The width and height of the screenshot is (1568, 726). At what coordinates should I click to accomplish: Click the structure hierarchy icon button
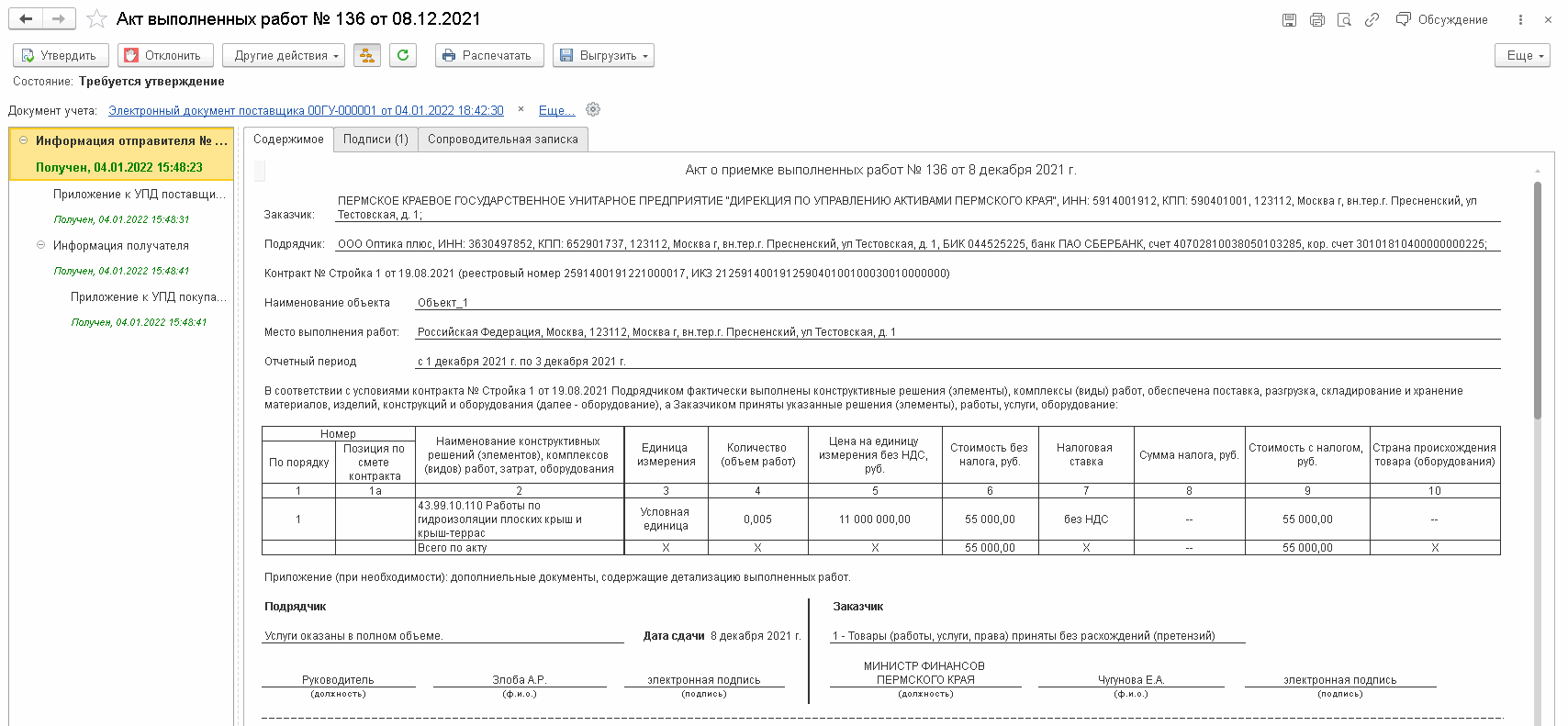366,55
